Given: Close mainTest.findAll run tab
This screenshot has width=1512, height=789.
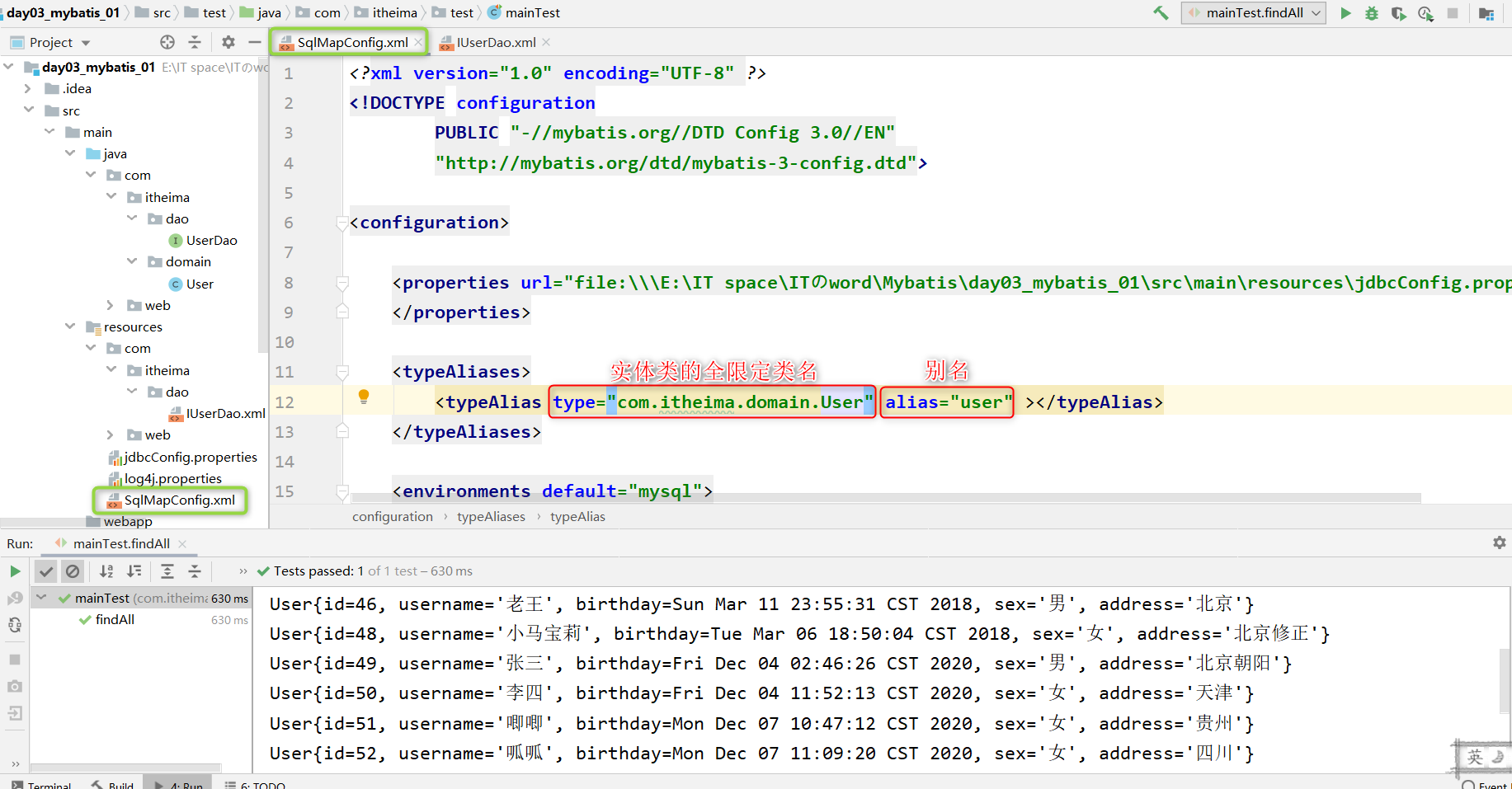Looking at the screenshot, I should (182, 543).
